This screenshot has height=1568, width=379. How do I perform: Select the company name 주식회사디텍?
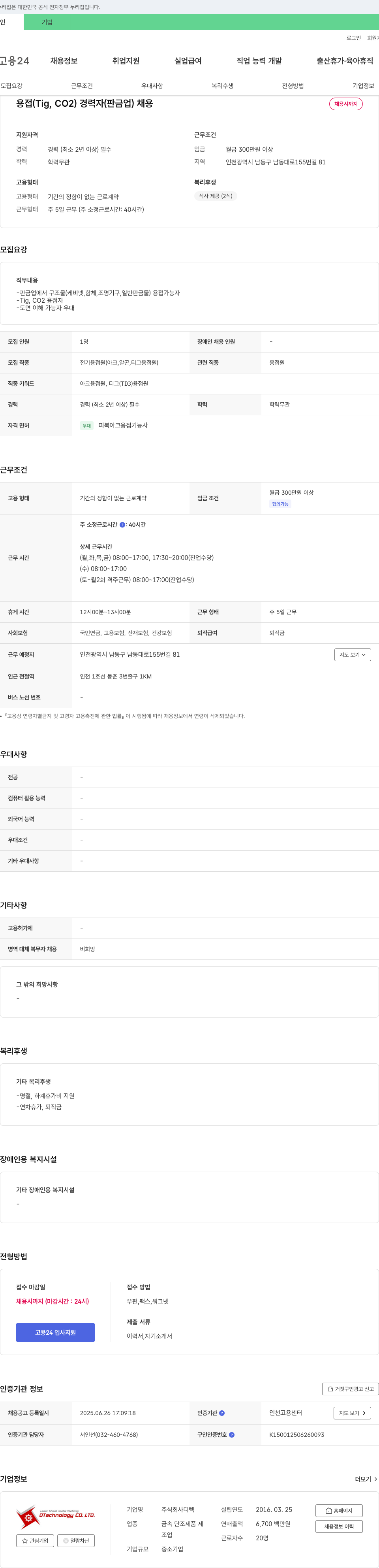click(178, 1510)
